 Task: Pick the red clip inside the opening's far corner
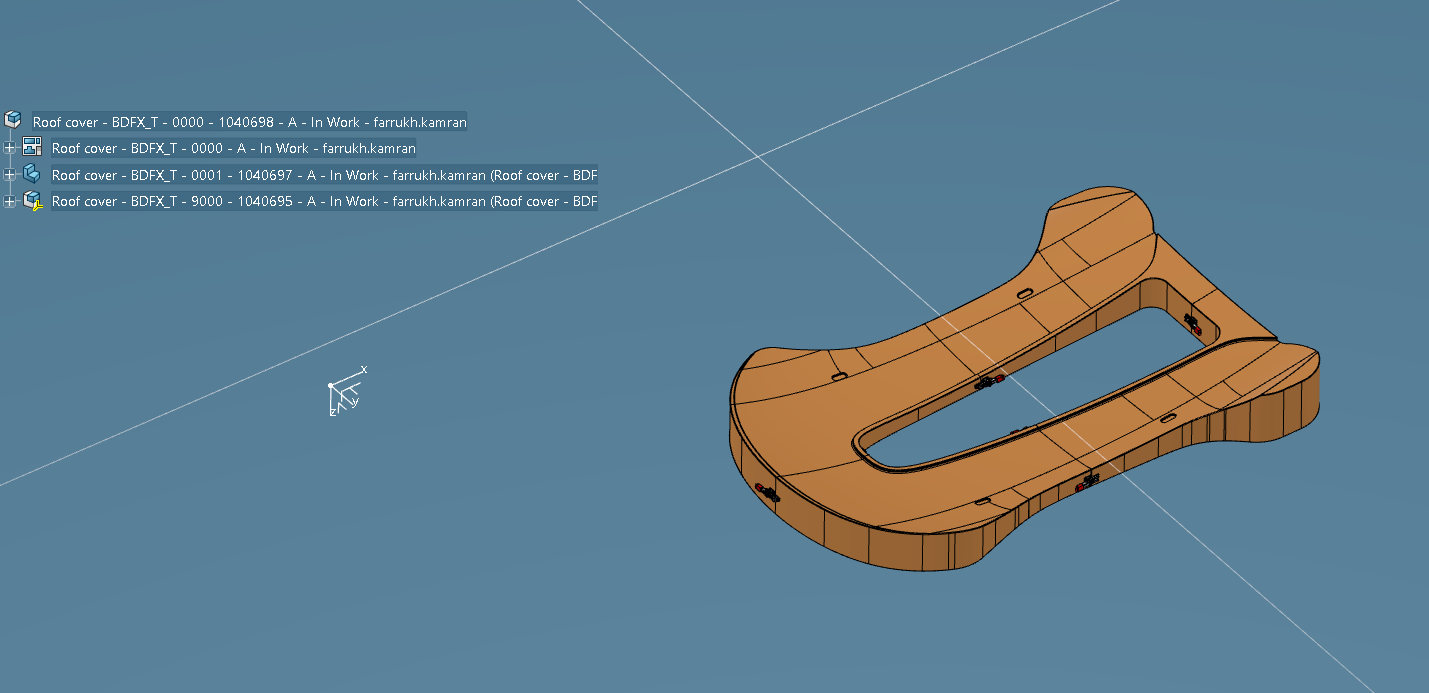click(1192, 323)
